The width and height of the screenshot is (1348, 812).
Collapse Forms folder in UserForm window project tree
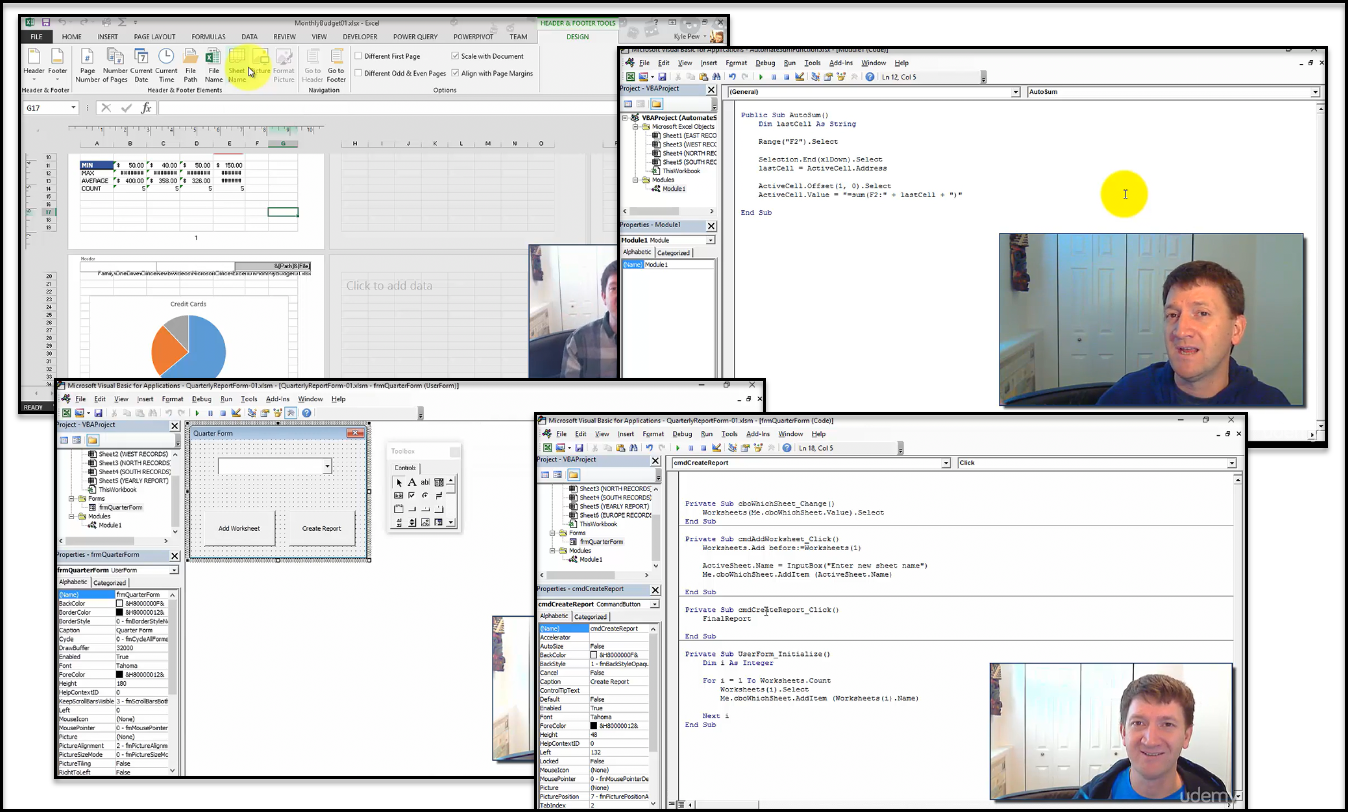(x=71, y=498)
